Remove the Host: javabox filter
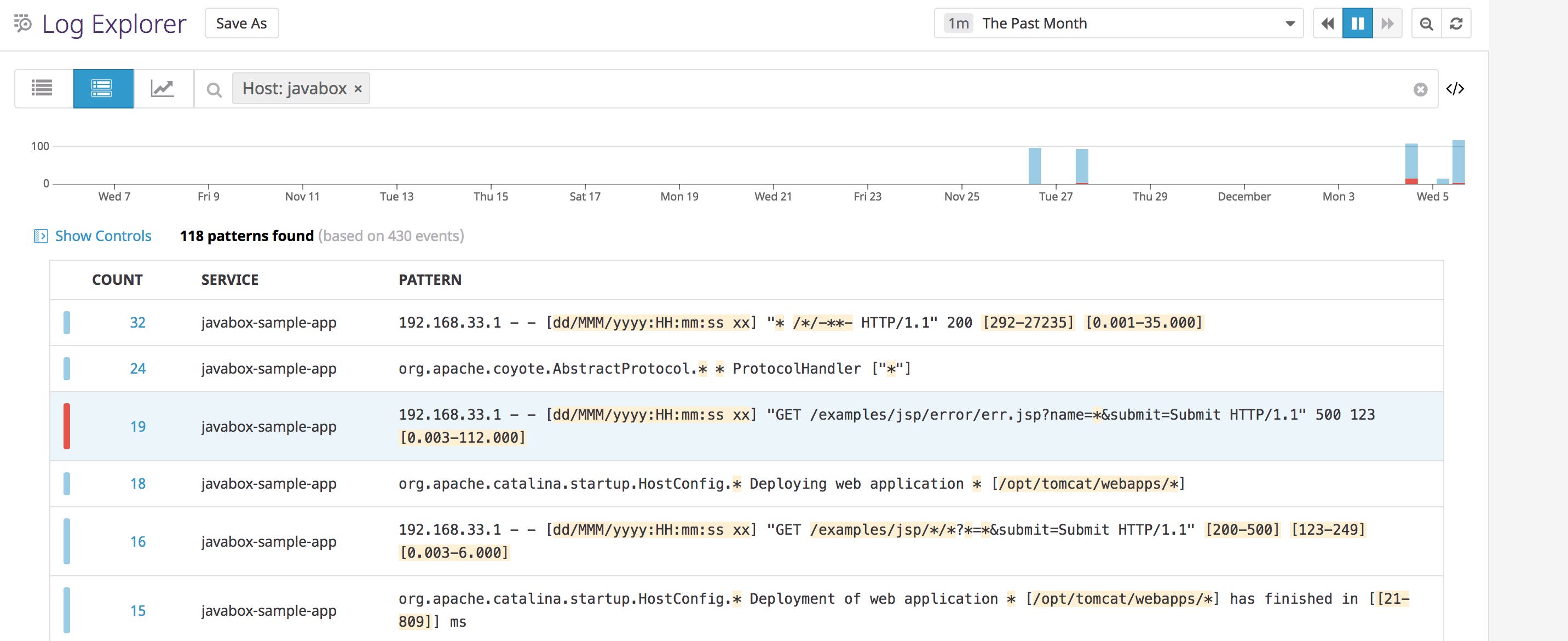 click(358, 88)
